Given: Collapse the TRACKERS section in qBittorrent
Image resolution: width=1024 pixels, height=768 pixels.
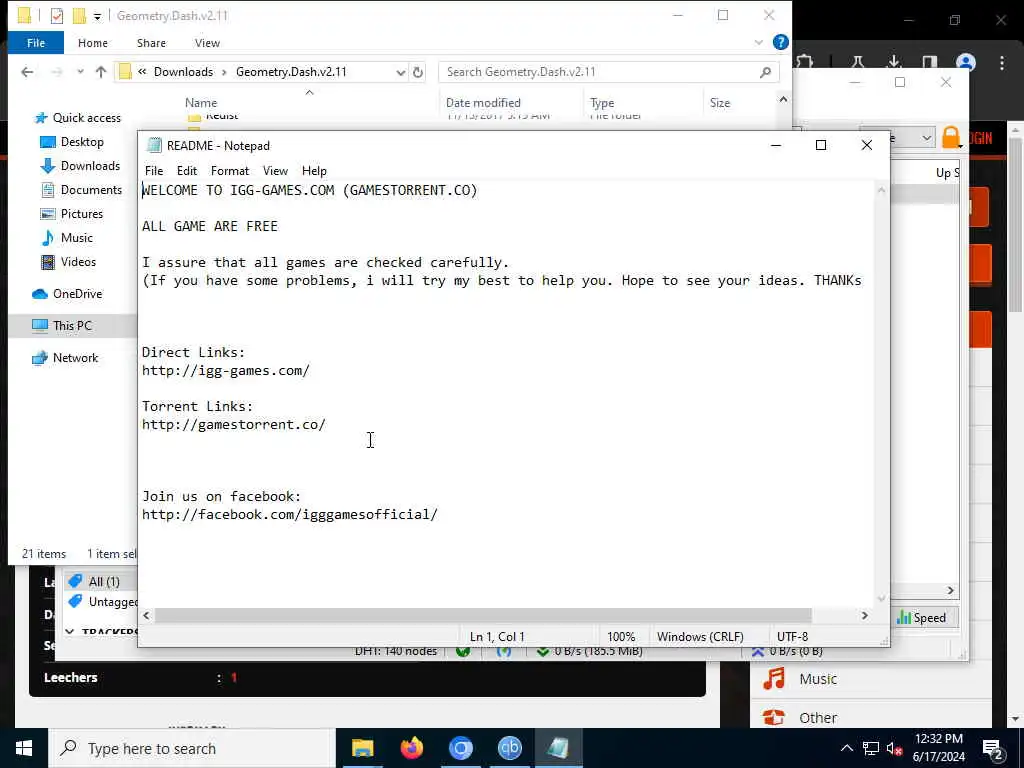Looking at the screenshot, I should [70, 632].
